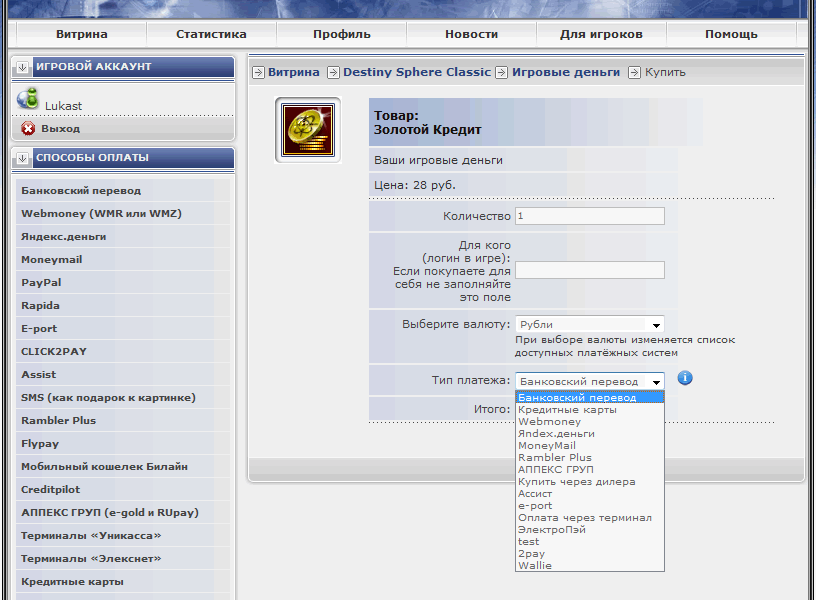The width and height of the screenshot is (816, 600).
Task: Click the blue info icon beside payment type
Action: tap(685, 379)
